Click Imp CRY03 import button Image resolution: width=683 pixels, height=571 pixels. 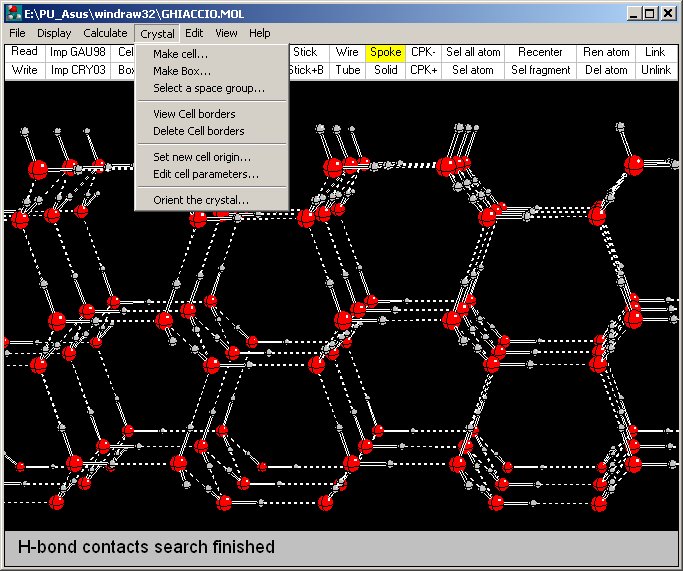(78, 70)
